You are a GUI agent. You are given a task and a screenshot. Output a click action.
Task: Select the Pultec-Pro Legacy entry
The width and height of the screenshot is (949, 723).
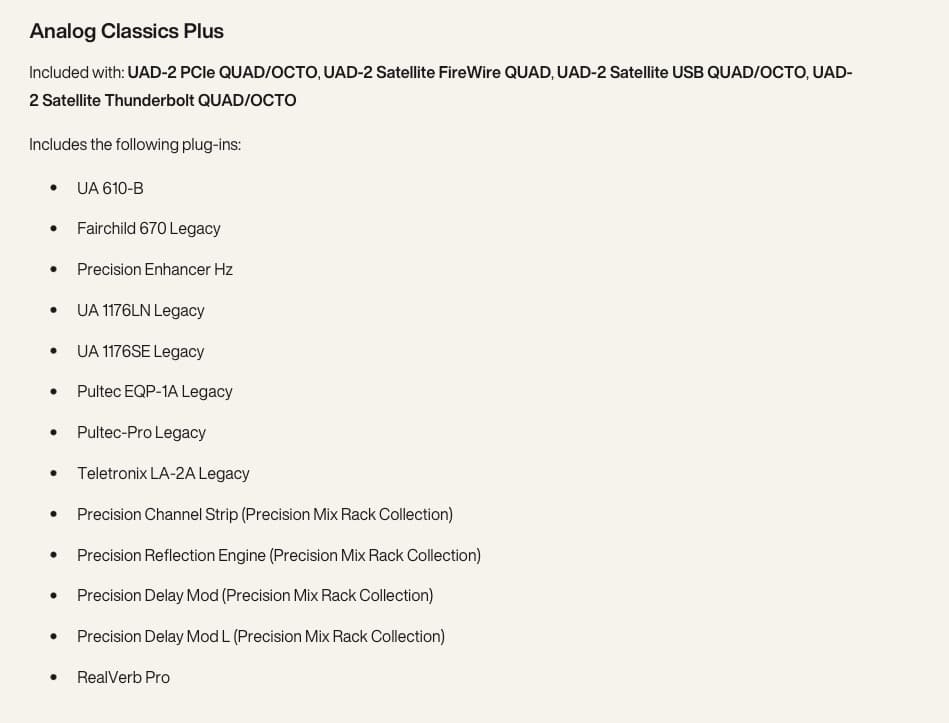[141, 433]
